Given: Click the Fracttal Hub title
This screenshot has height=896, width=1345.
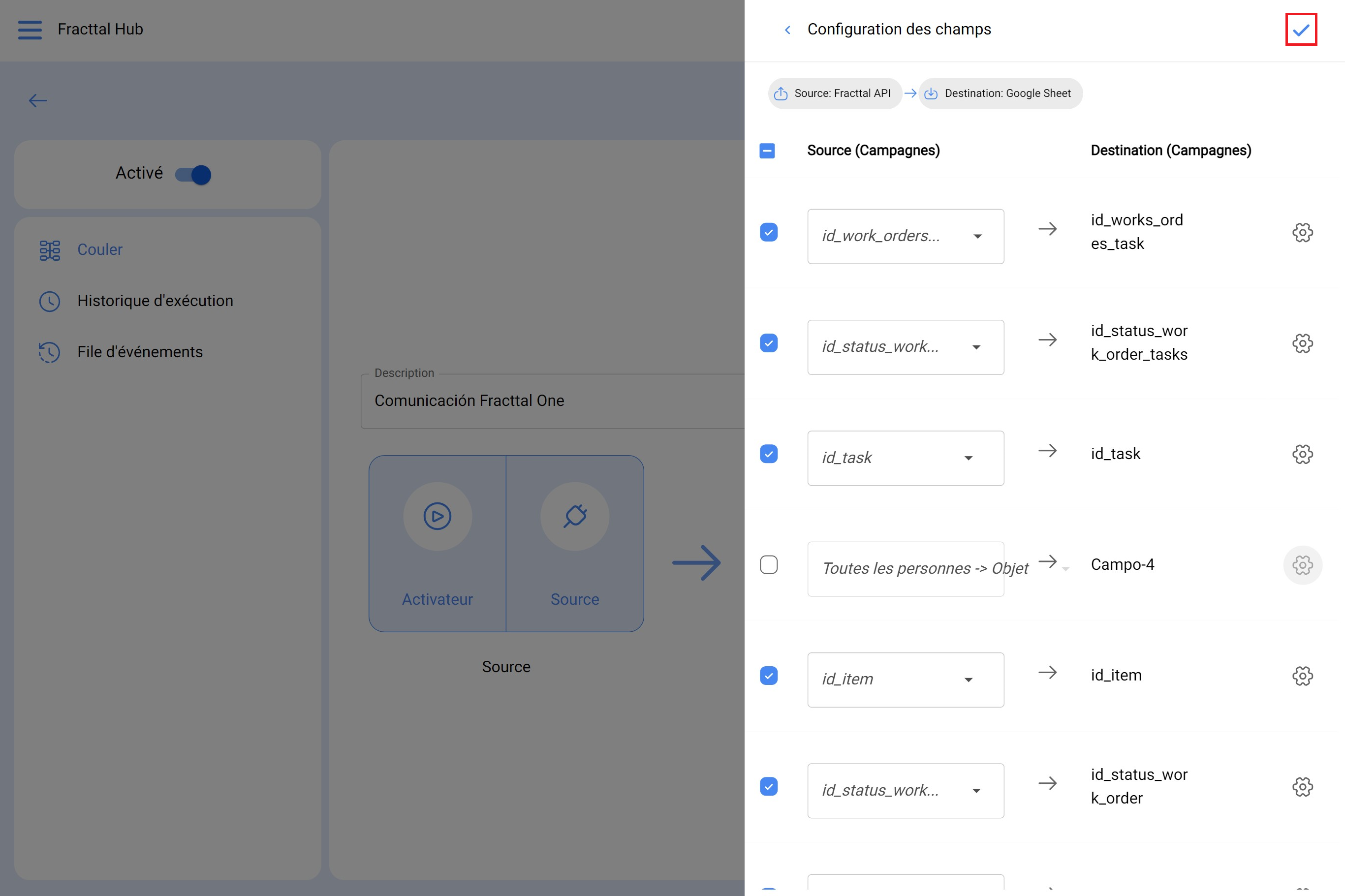Looking at the screenshot, I should [x=100, y=29].
